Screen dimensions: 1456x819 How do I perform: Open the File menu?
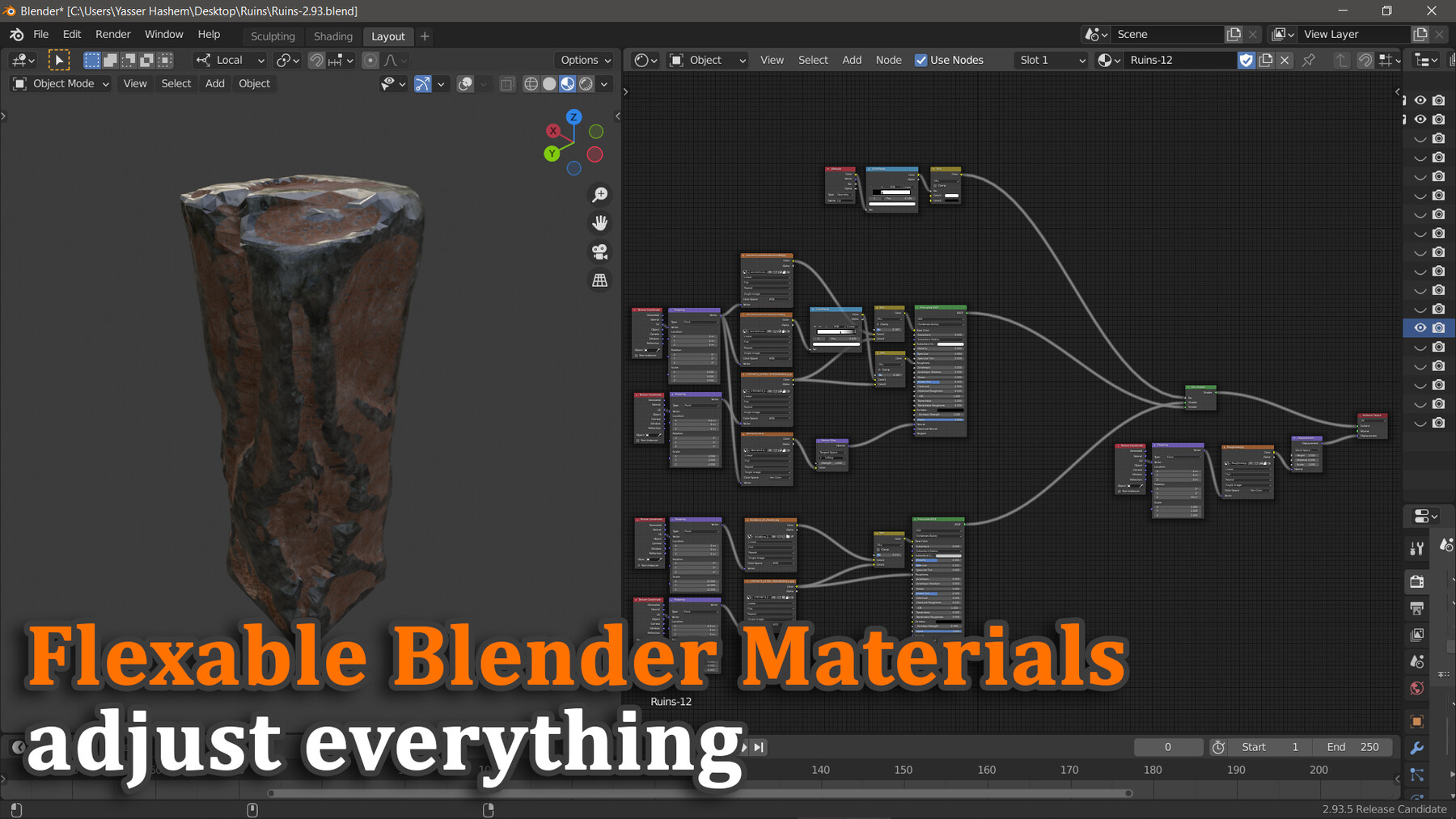coord(41,34)
